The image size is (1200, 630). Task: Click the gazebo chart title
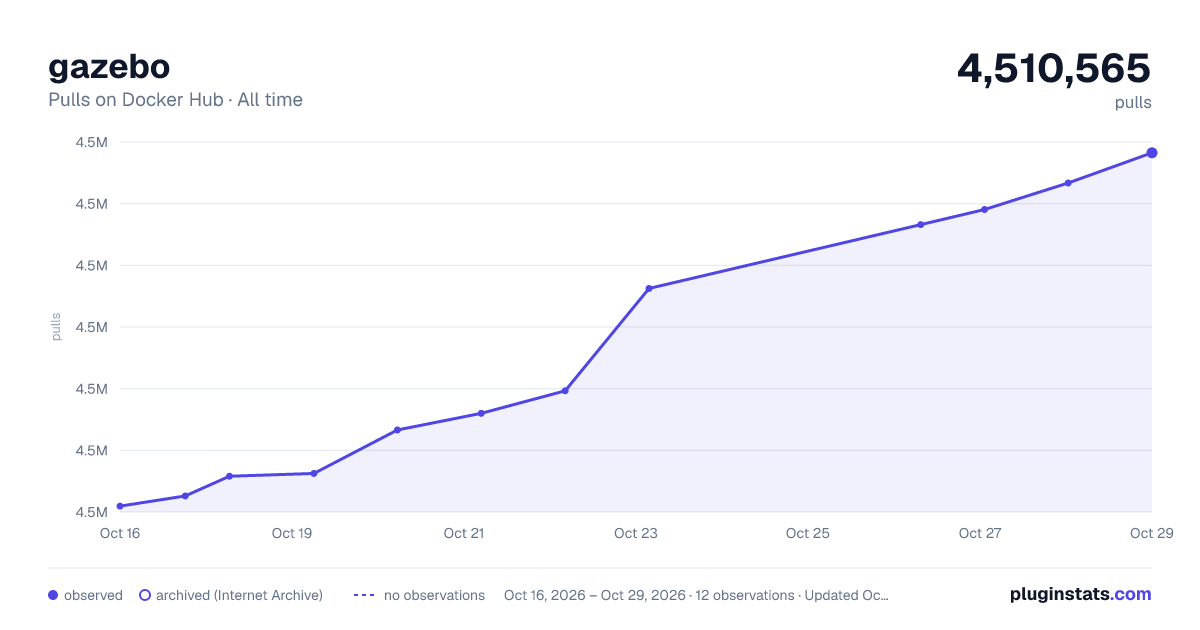tap(109, 66)
